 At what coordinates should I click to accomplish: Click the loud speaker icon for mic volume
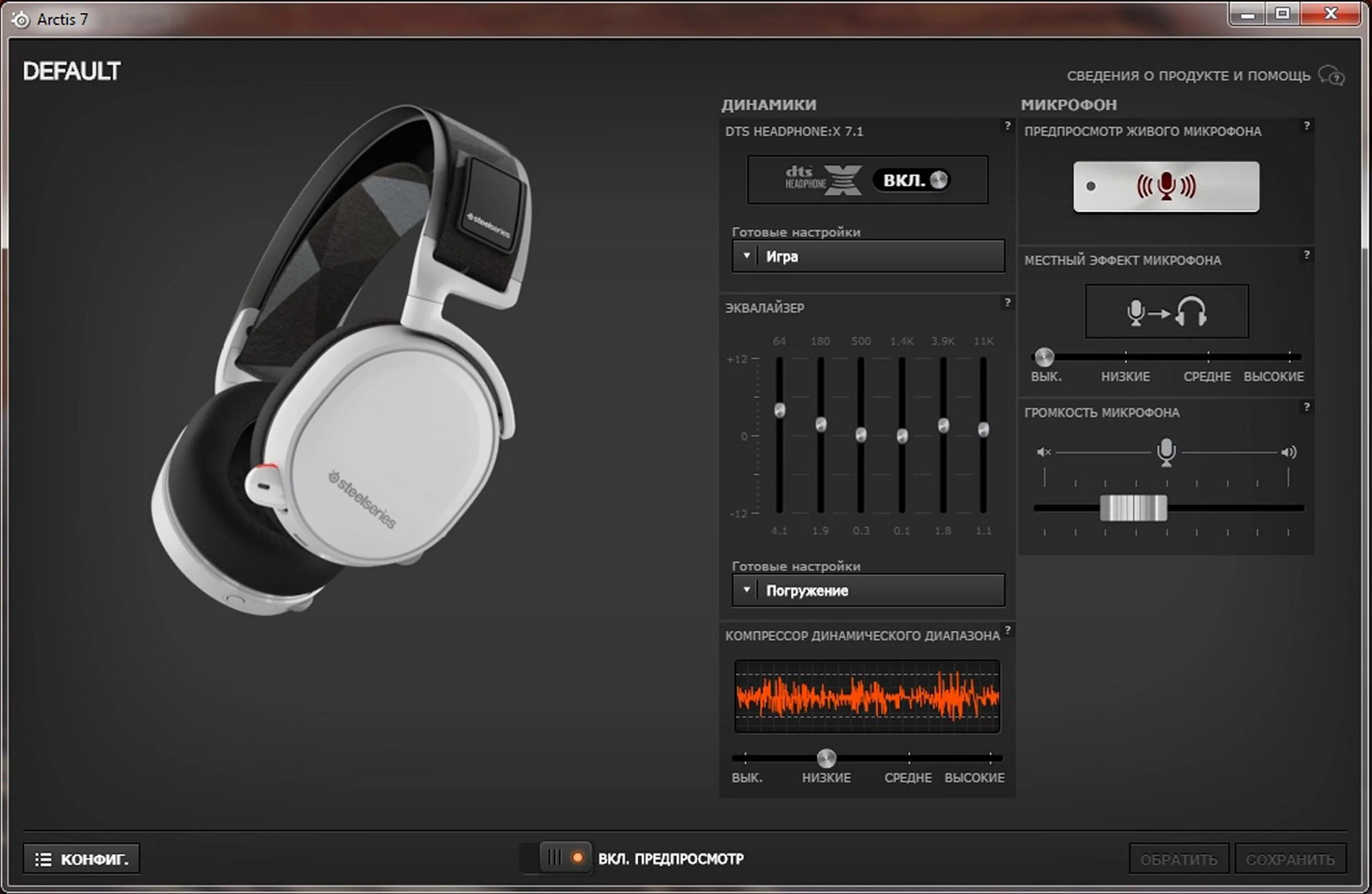(1288, 452)
